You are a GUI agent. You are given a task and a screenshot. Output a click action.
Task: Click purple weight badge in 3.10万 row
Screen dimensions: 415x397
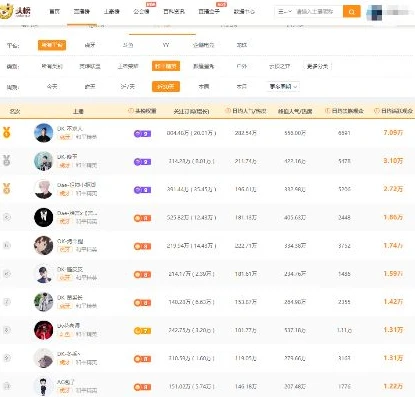click(142, 162)
